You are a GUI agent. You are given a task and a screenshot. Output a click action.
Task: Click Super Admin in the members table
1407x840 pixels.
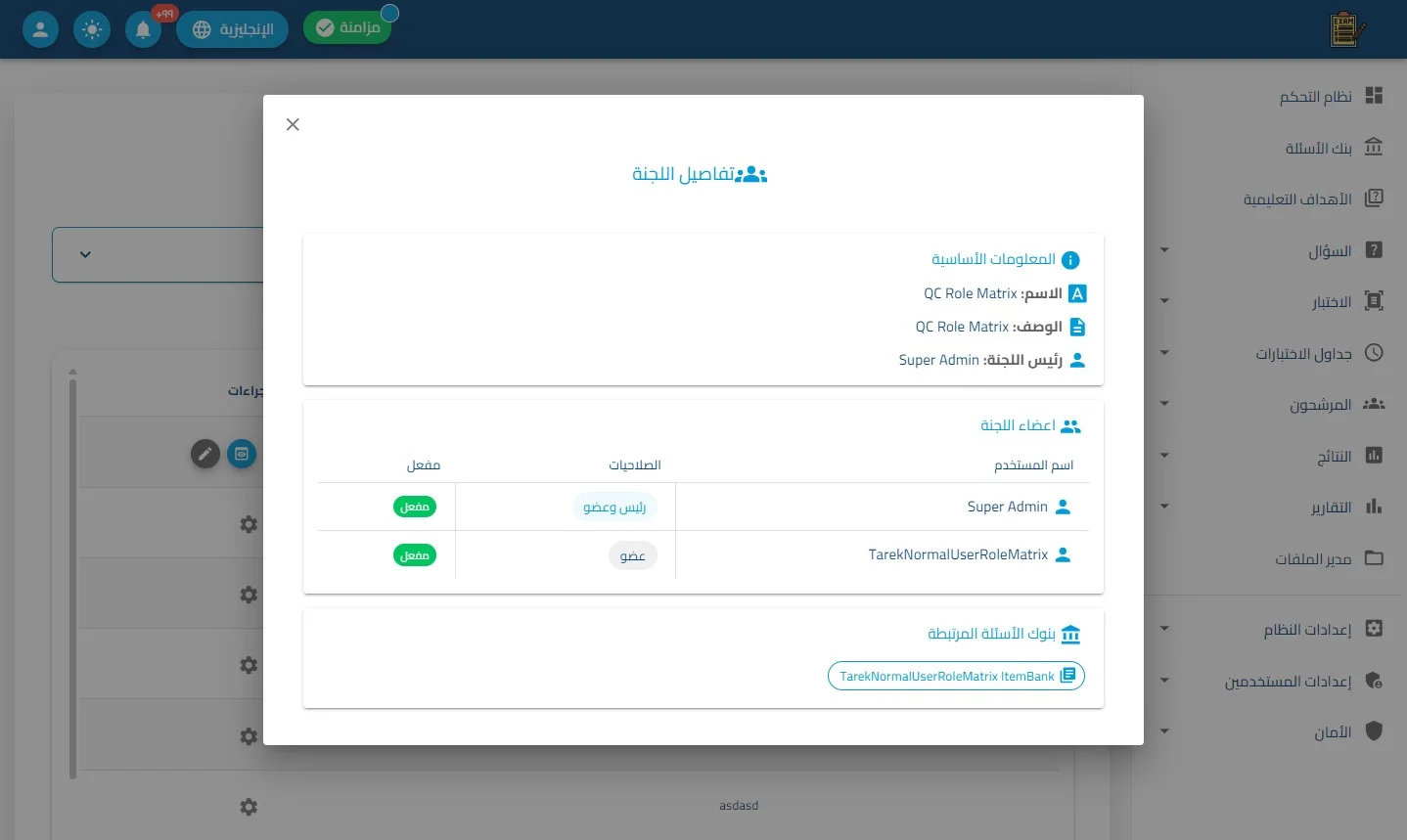click(x=1007, y=507)
